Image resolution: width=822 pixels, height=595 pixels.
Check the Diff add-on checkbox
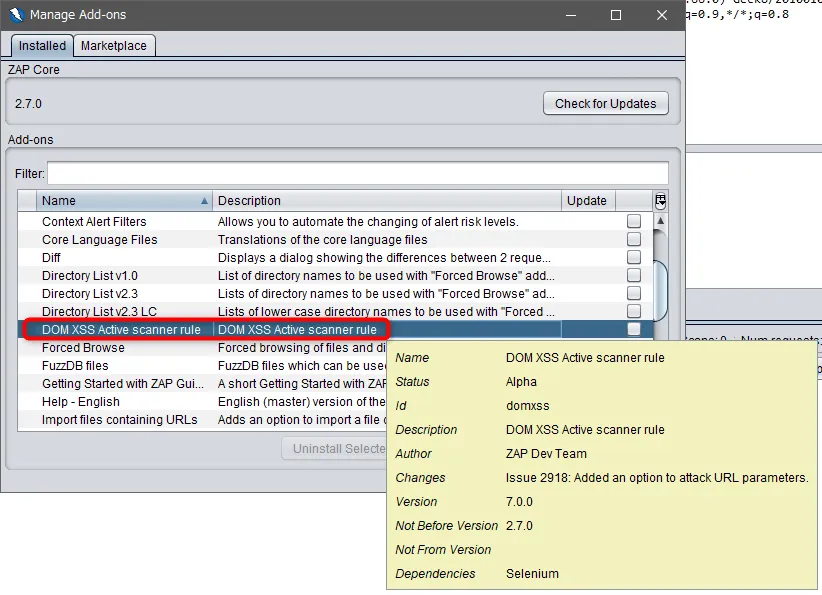634,258
